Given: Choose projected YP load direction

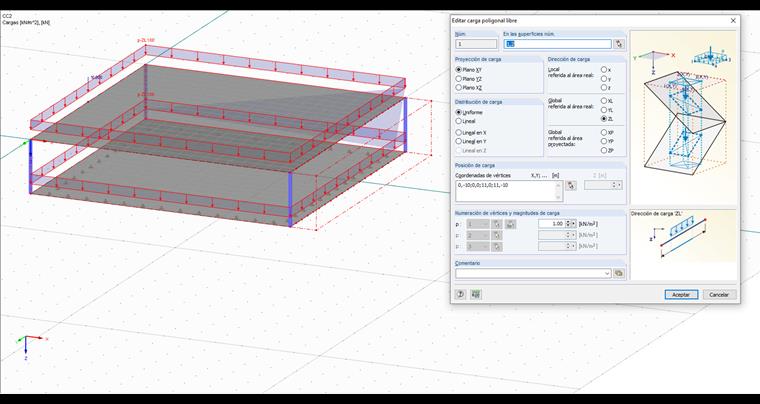Looking at the screenshot, I should coord(604,141).
